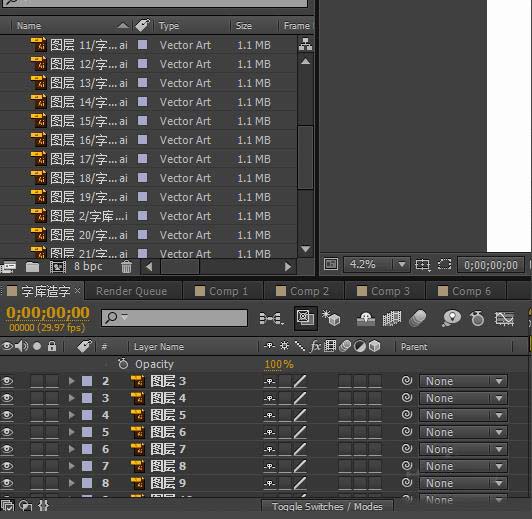This screenshot has width=532, height=519.
Task: Switch to the Comp 2 tab
Action: coord(303,291)
